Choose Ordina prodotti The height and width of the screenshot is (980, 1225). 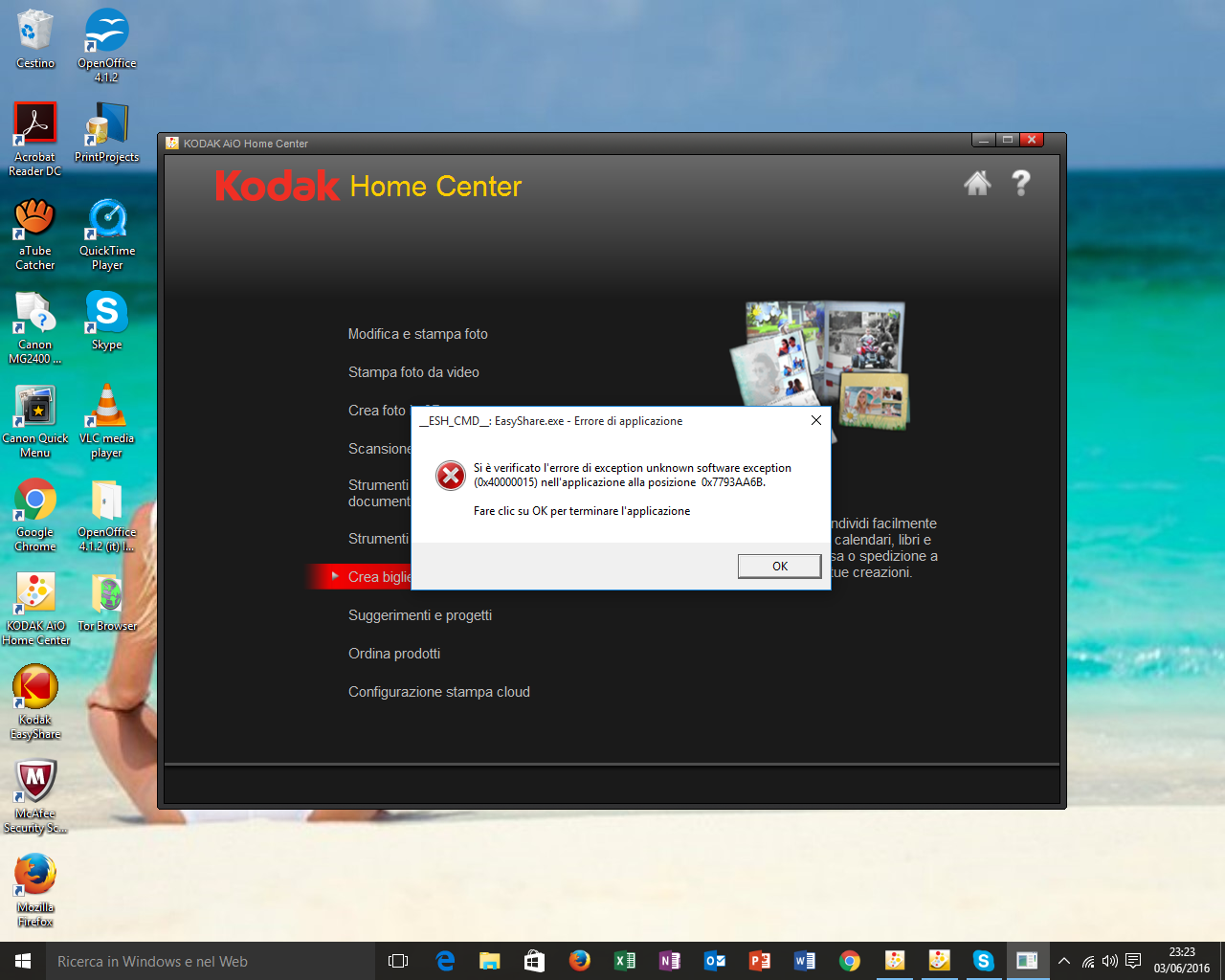tap(394, 654)
